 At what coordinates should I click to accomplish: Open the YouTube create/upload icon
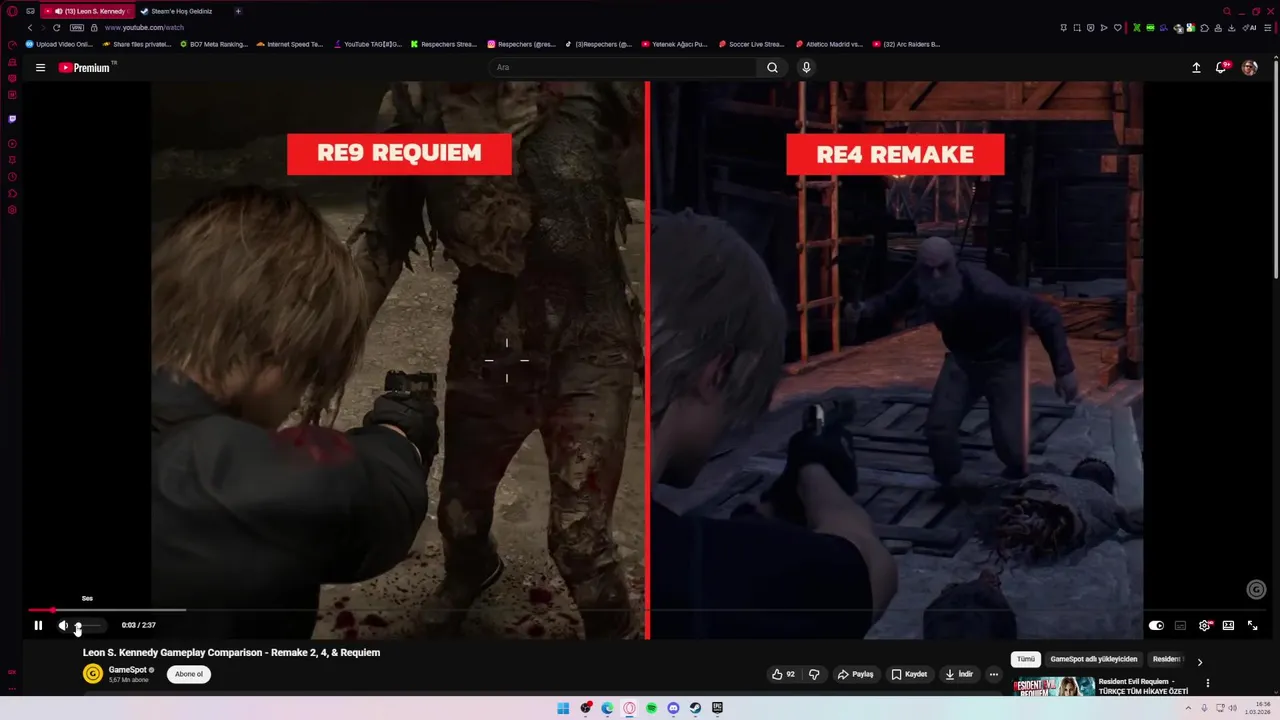coord(1196,67)
